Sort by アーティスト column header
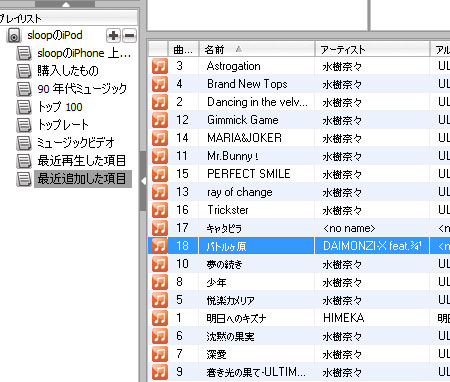The image size is (450, 382). tap(372, 50)
